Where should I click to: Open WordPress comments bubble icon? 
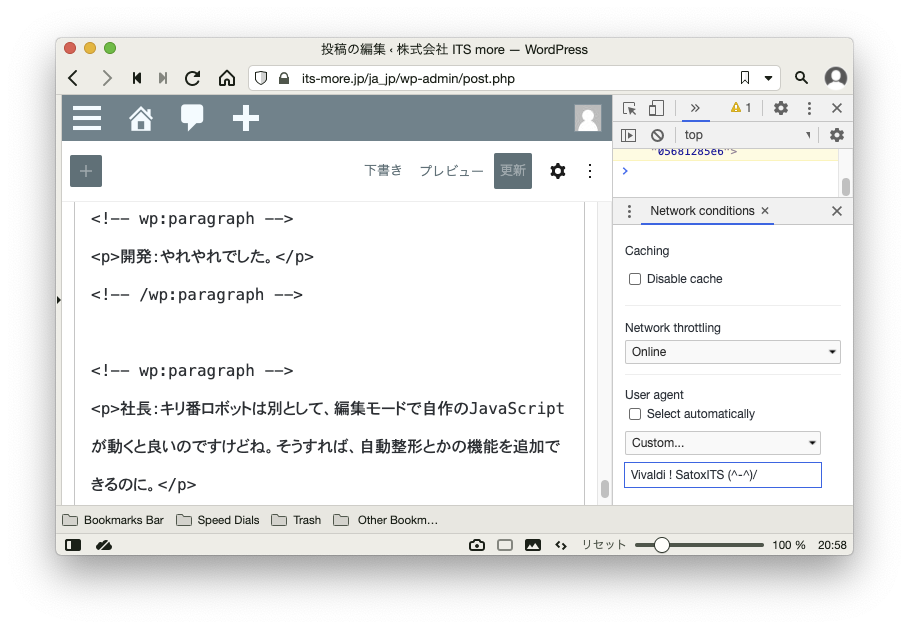point(192,118)
